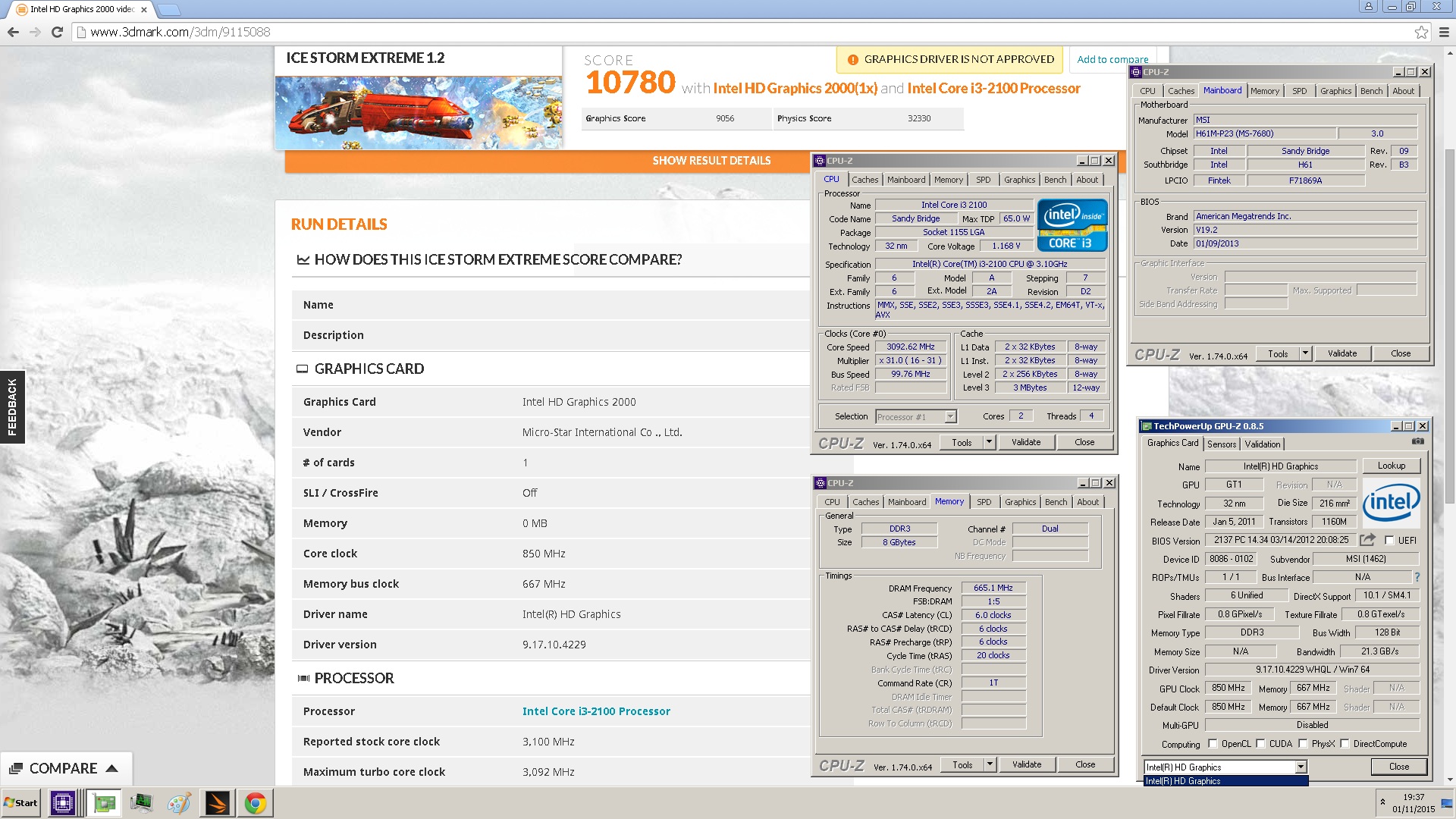Open SPD tab in CPU-Z Memory window
1456x819 pixels.
pos(984,502)
